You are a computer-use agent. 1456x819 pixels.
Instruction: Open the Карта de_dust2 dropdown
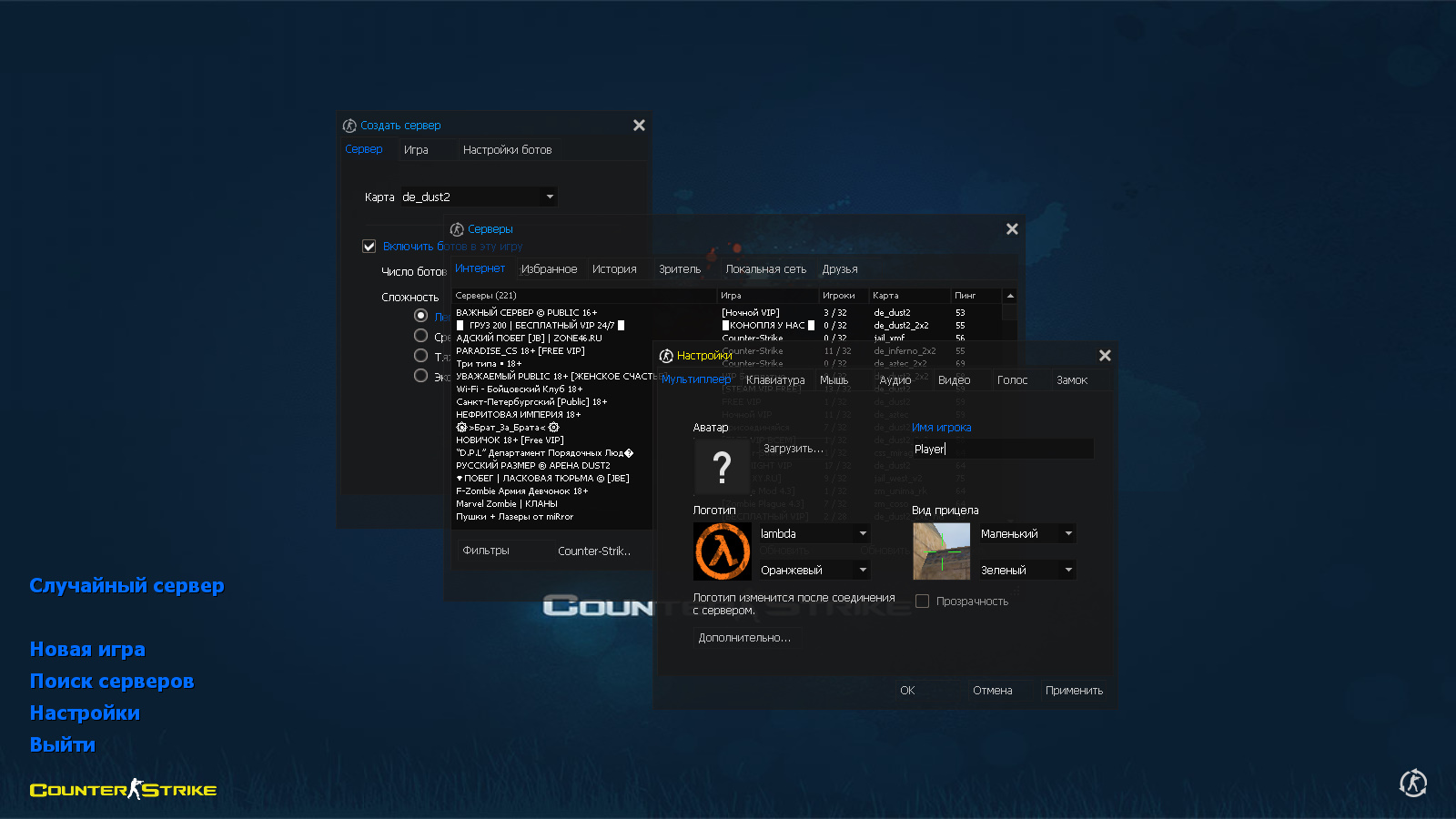click(549, 197)
